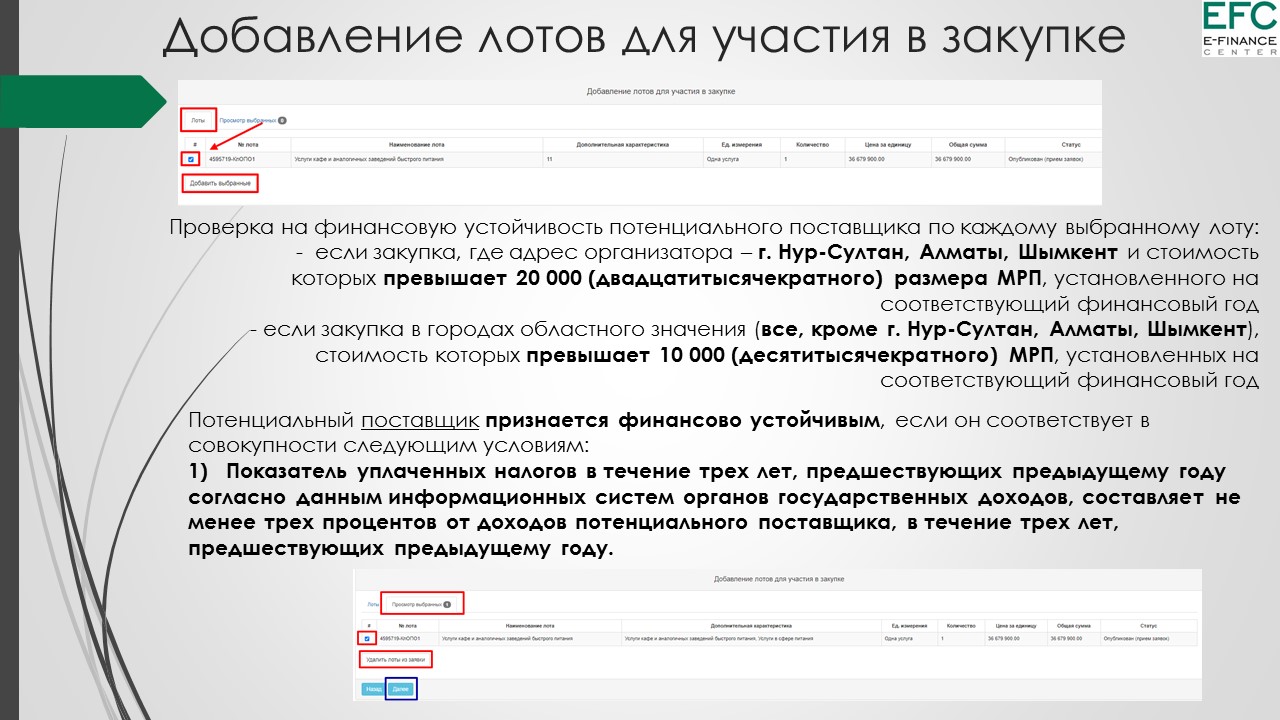Viewport: 1280px width, 720px height.
Task: Click the selected-count badge on lower Просмотр выбранных
Action: click(x=447, y=604)
